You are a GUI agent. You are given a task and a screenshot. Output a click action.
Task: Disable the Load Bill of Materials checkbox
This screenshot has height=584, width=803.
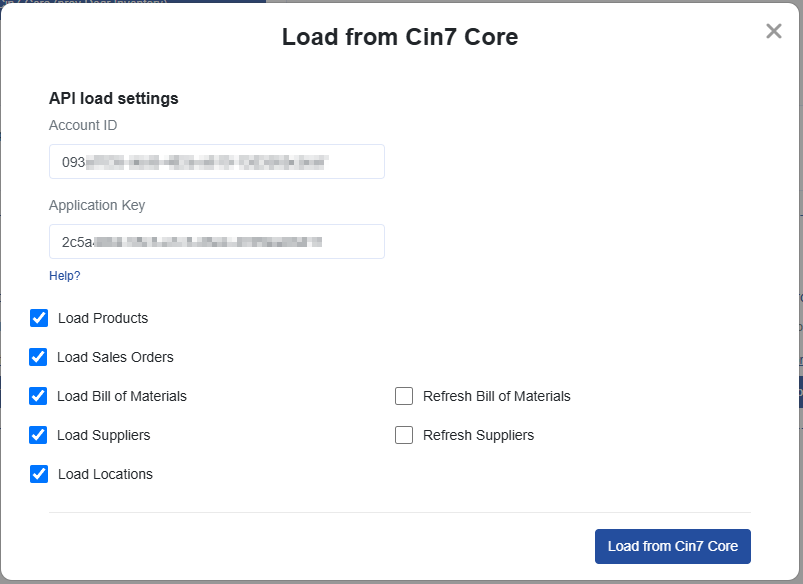(39, 396)
